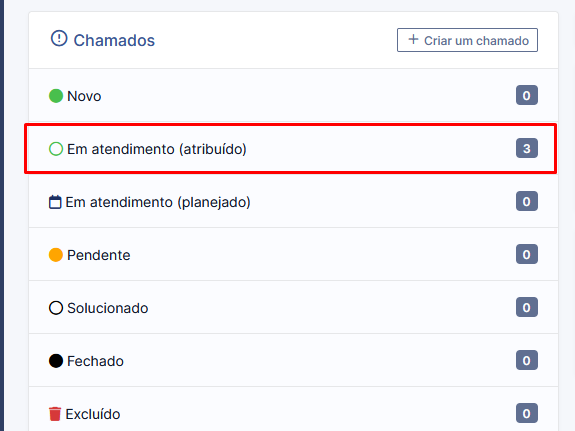Click the black Fechado status dot
Viewport: 575px width, 431px height.
point(56,361)
